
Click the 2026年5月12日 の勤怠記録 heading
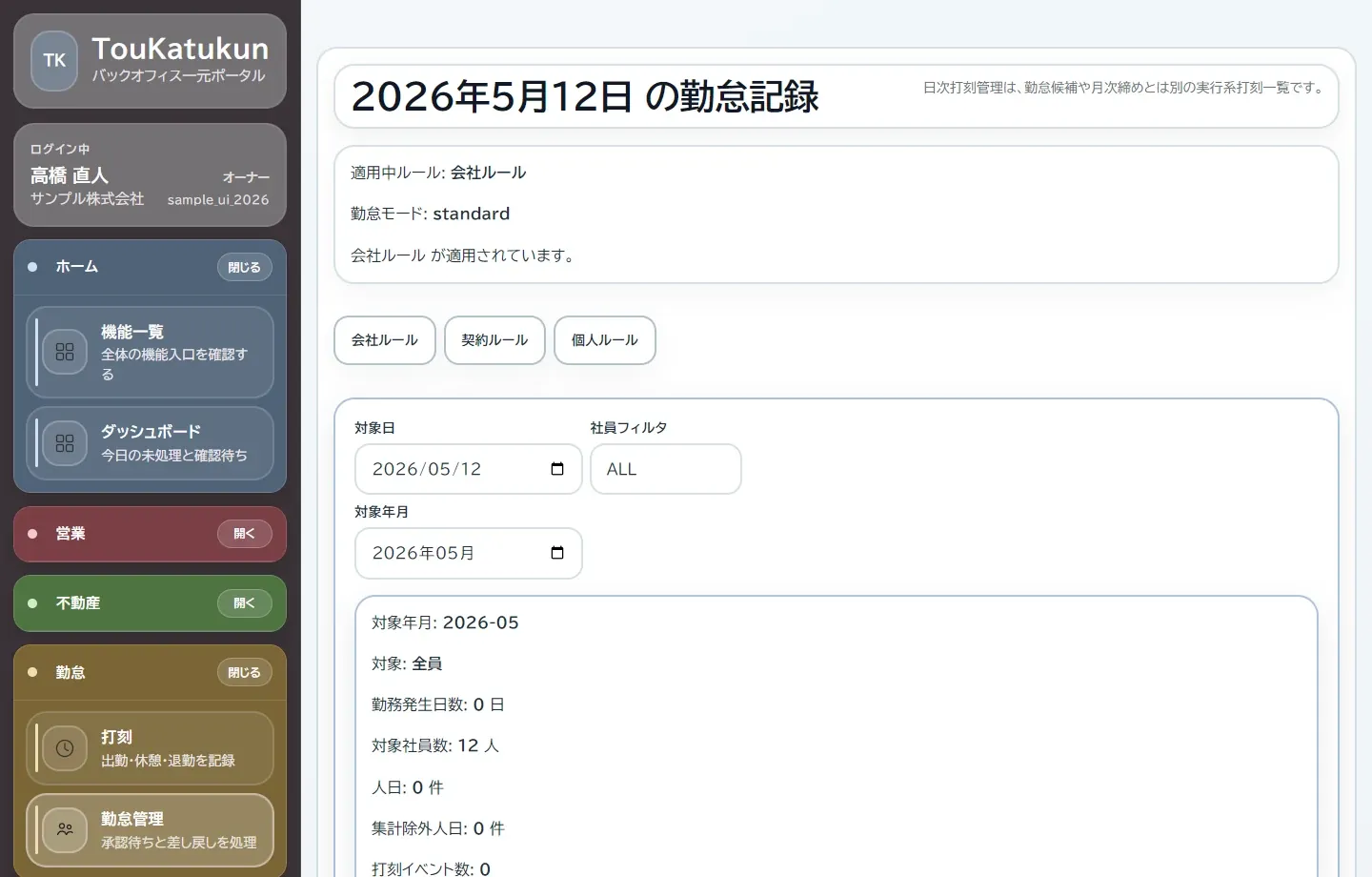click(x=585, y=96)
